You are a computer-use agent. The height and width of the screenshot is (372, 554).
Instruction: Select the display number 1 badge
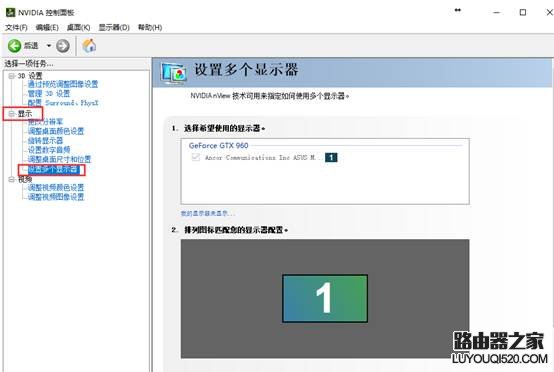tap(331, 157)
